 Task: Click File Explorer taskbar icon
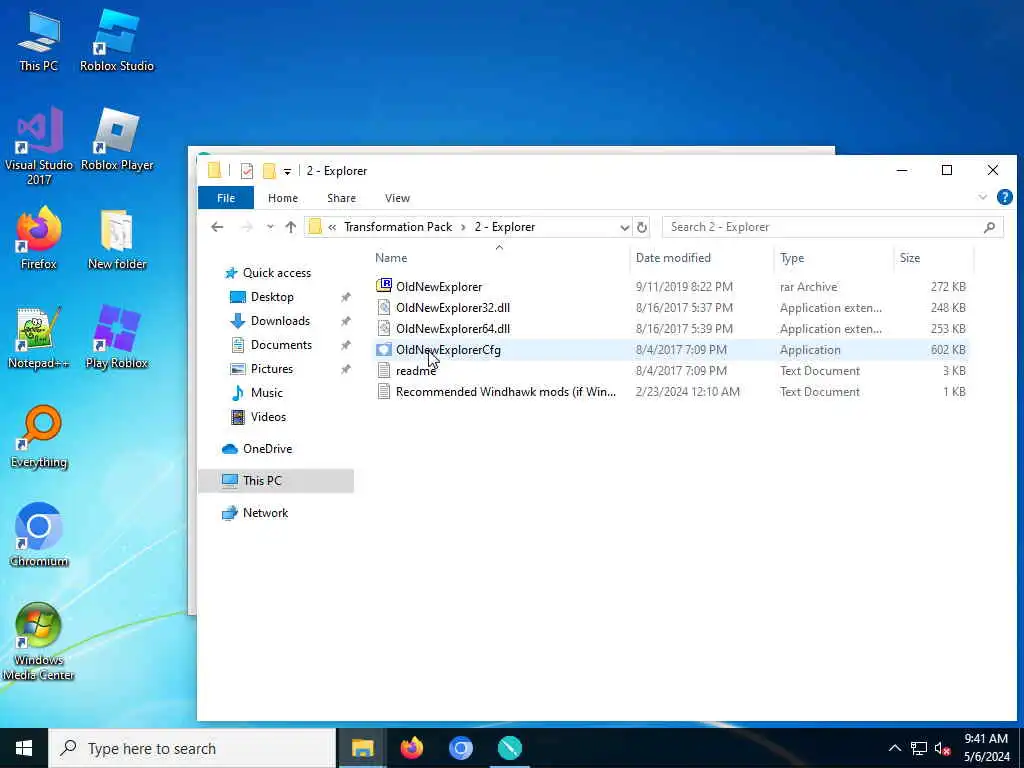pos(362,748)
